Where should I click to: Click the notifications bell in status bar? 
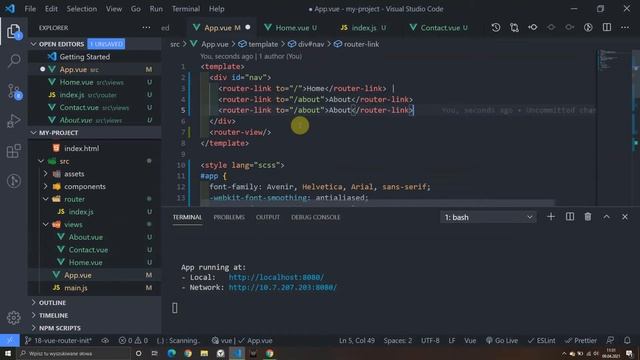627,340
